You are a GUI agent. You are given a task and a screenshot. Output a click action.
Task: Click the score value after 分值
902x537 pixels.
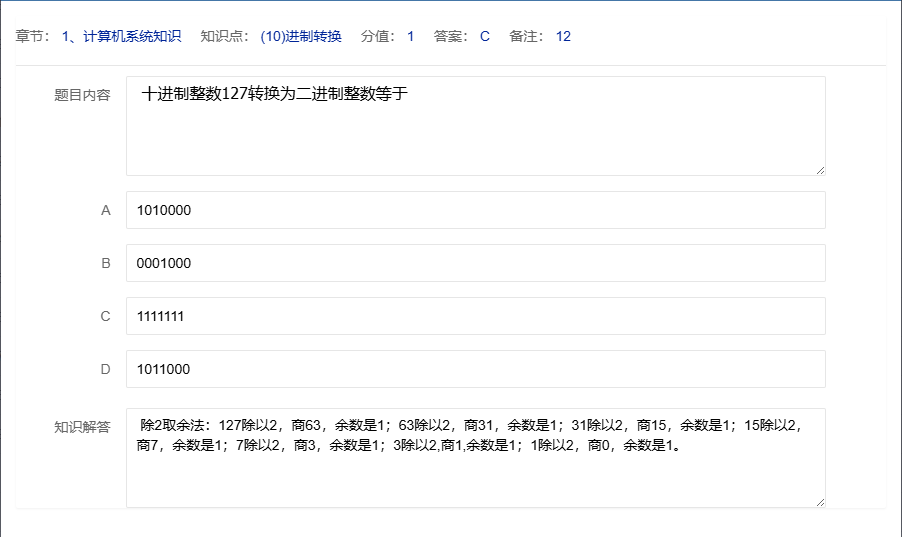pos(410,37)
